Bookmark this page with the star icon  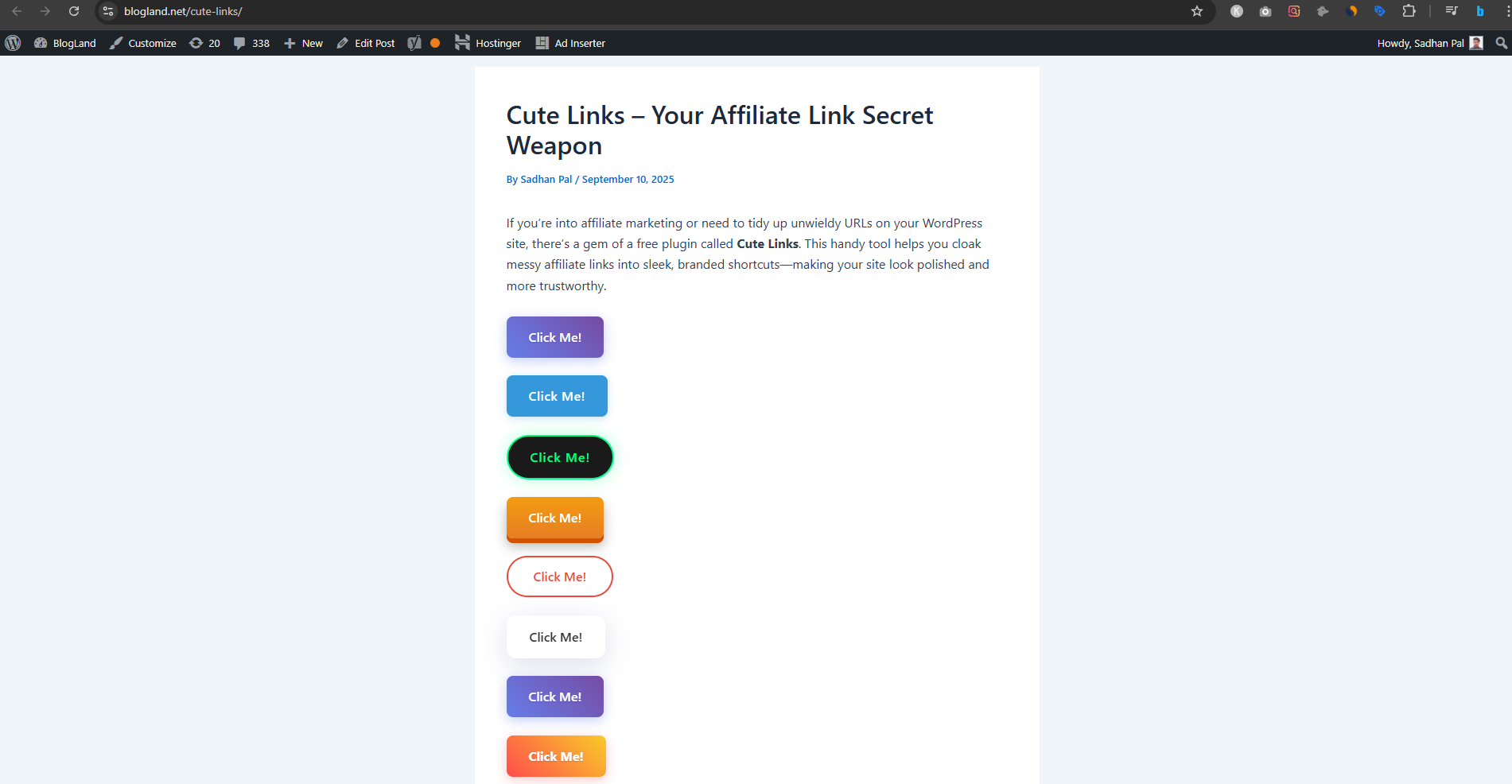coord(1197,11)
